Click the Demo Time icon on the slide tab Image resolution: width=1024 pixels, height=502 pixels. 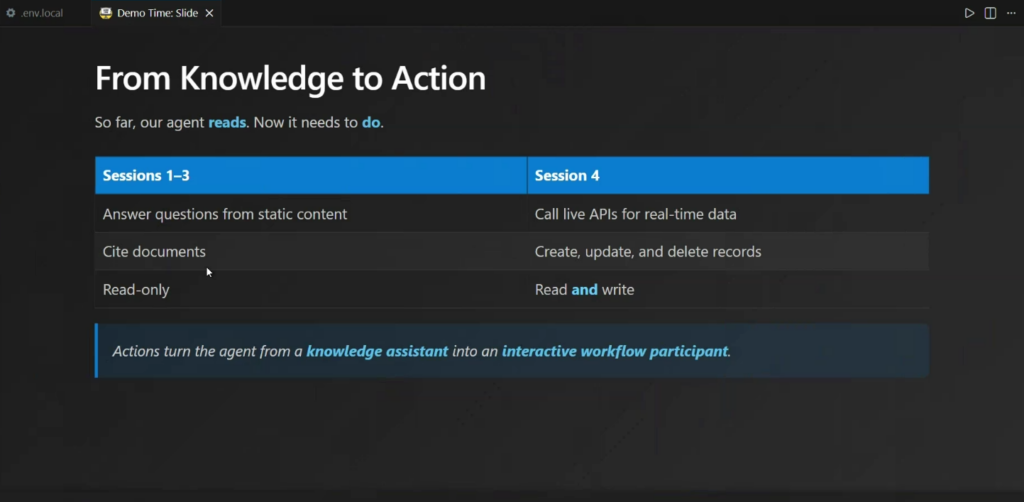click(105, 13)
